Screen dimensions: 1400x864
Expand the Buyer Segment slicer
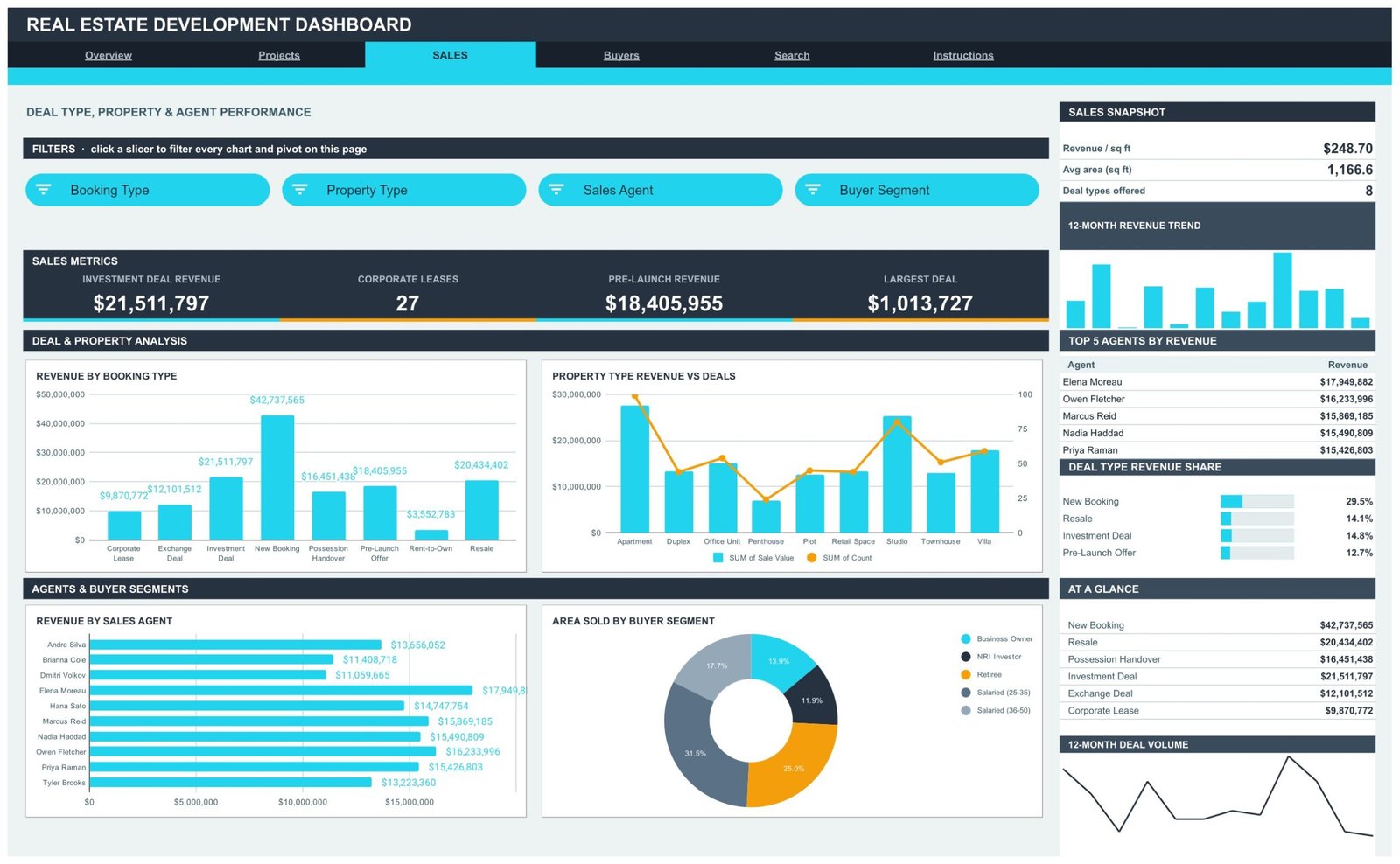(x=917, y=190)
